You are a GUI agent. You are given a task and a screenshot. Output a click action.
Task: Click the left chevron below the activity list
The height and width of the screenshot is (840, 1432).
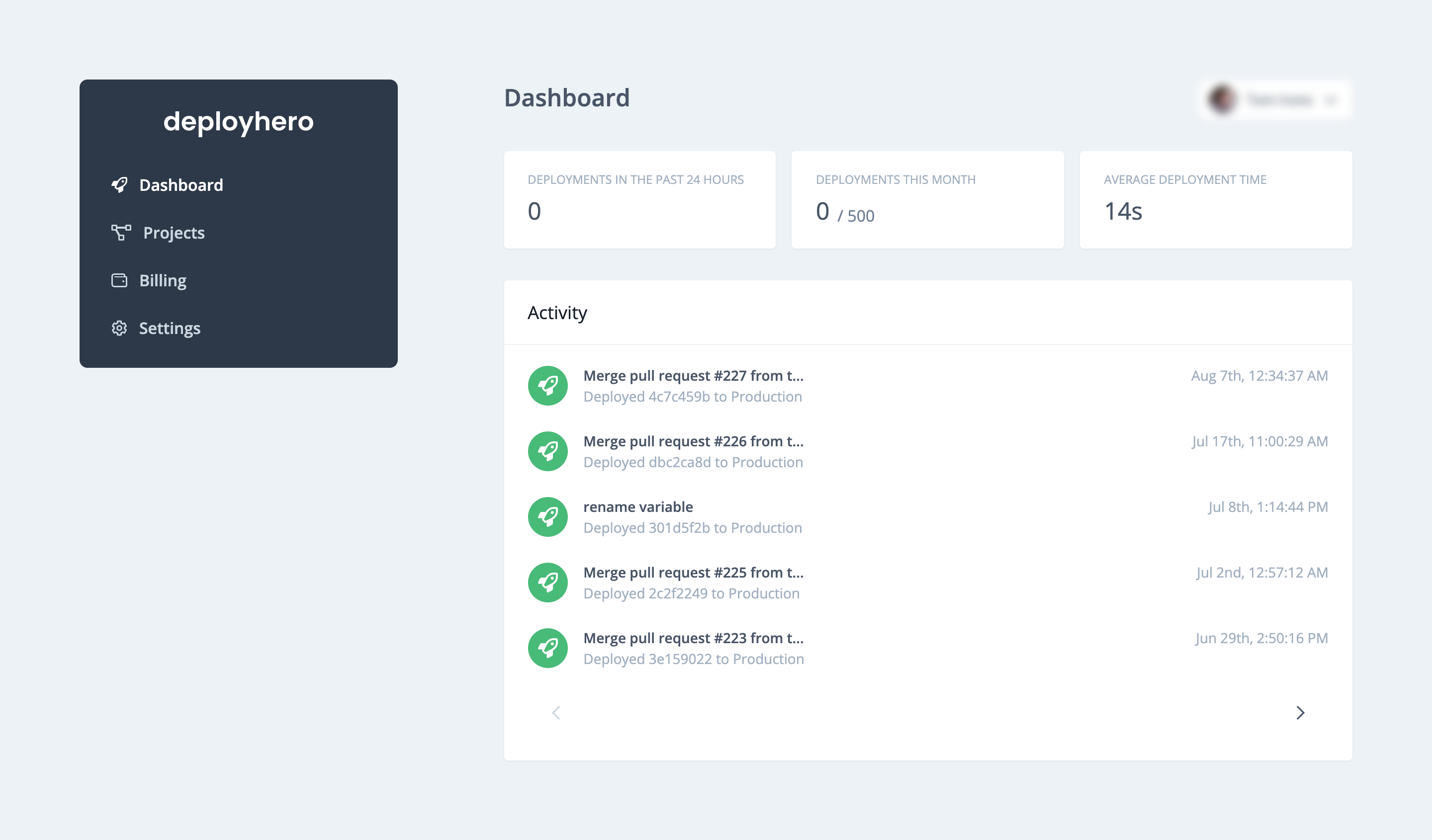(x=556, y=713)
